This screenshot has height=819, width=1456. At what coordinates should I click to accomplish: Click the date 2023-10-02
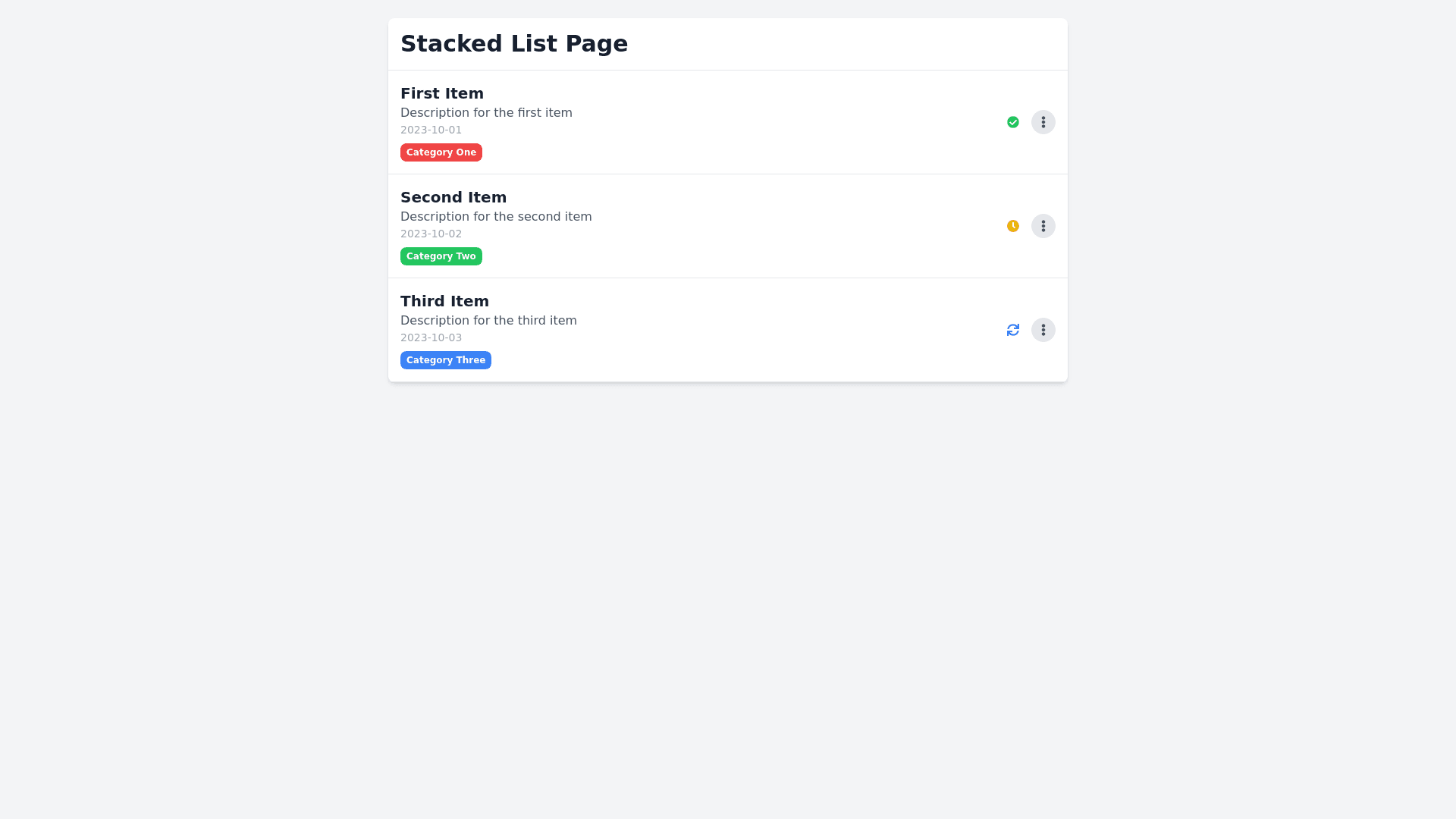(431, 234)
